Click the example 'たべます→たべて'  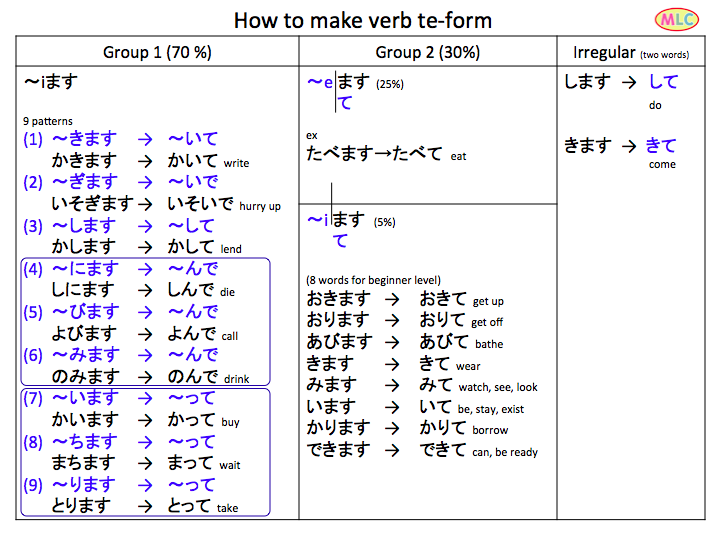374,154
